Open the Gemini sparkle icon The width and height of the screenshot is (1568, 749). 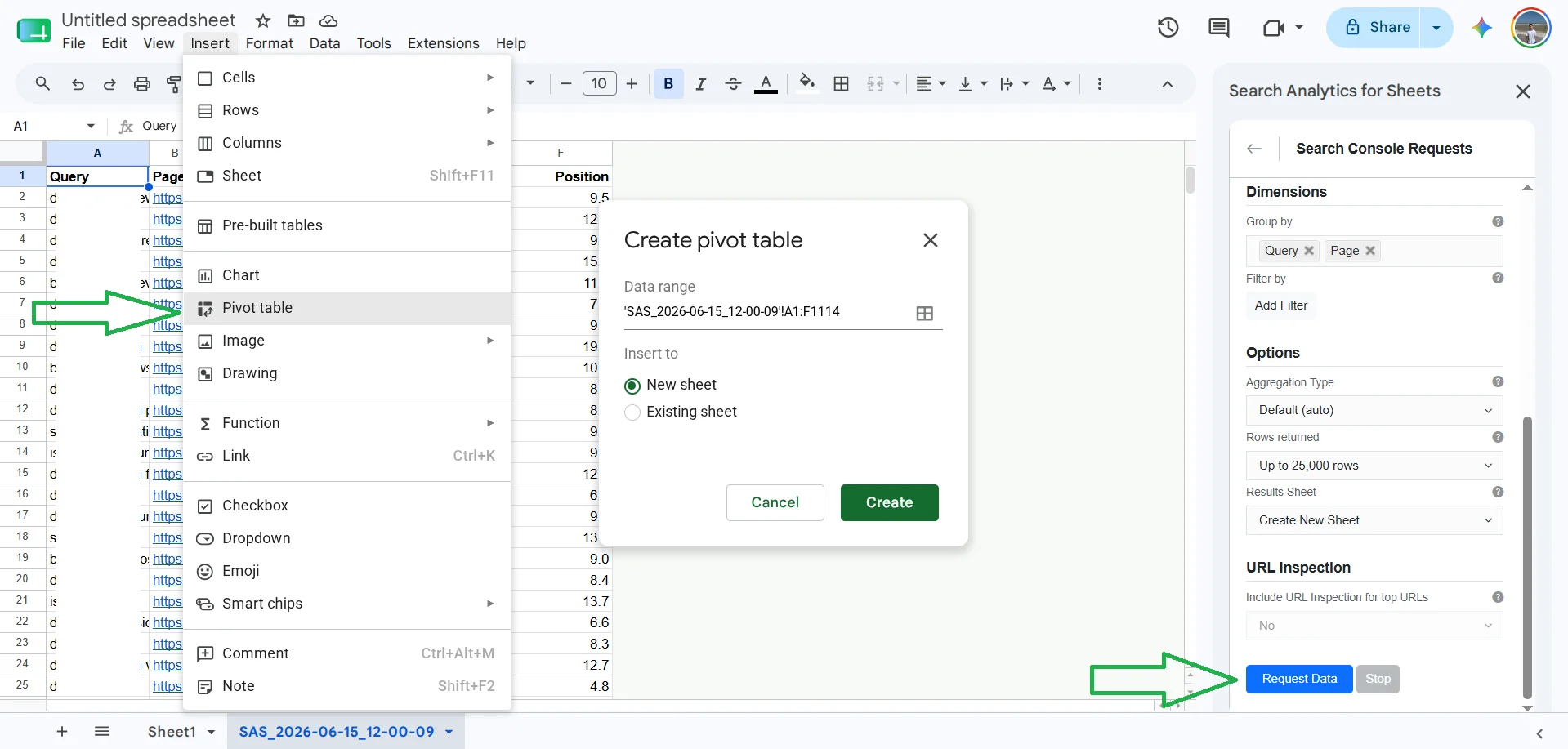point(1482,28)
